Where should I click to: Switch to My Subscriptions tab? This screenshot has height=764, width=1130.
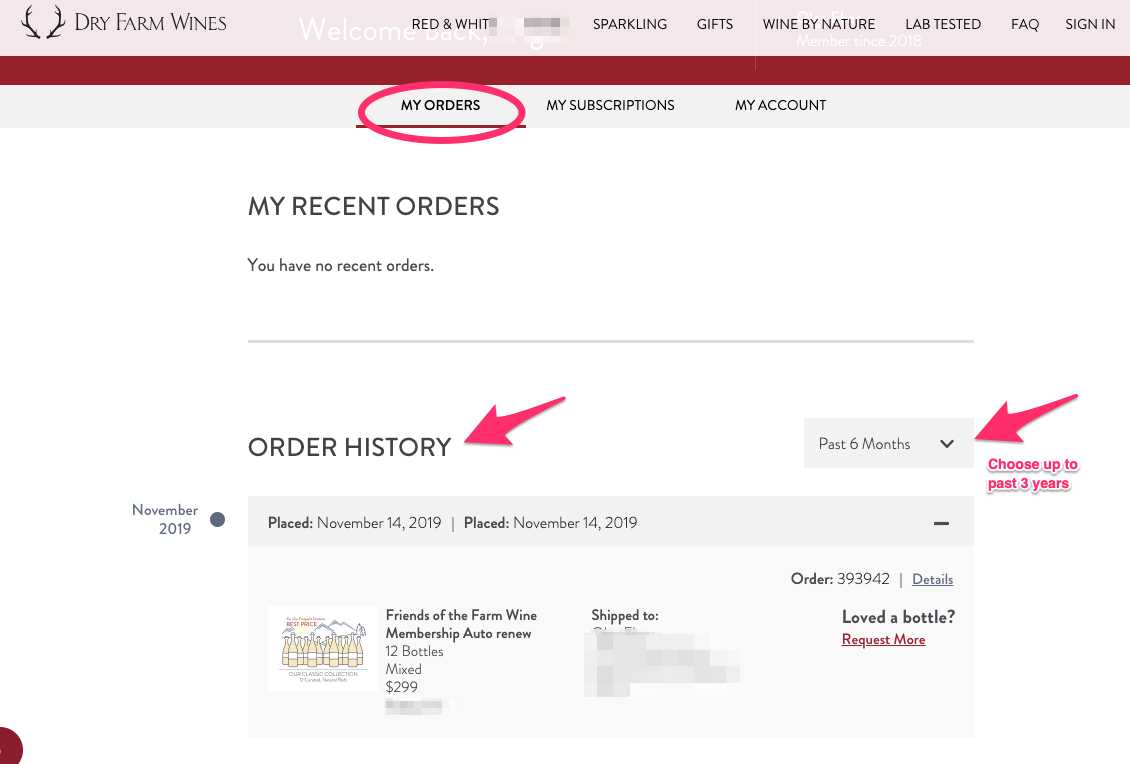[x=610, y=105]
